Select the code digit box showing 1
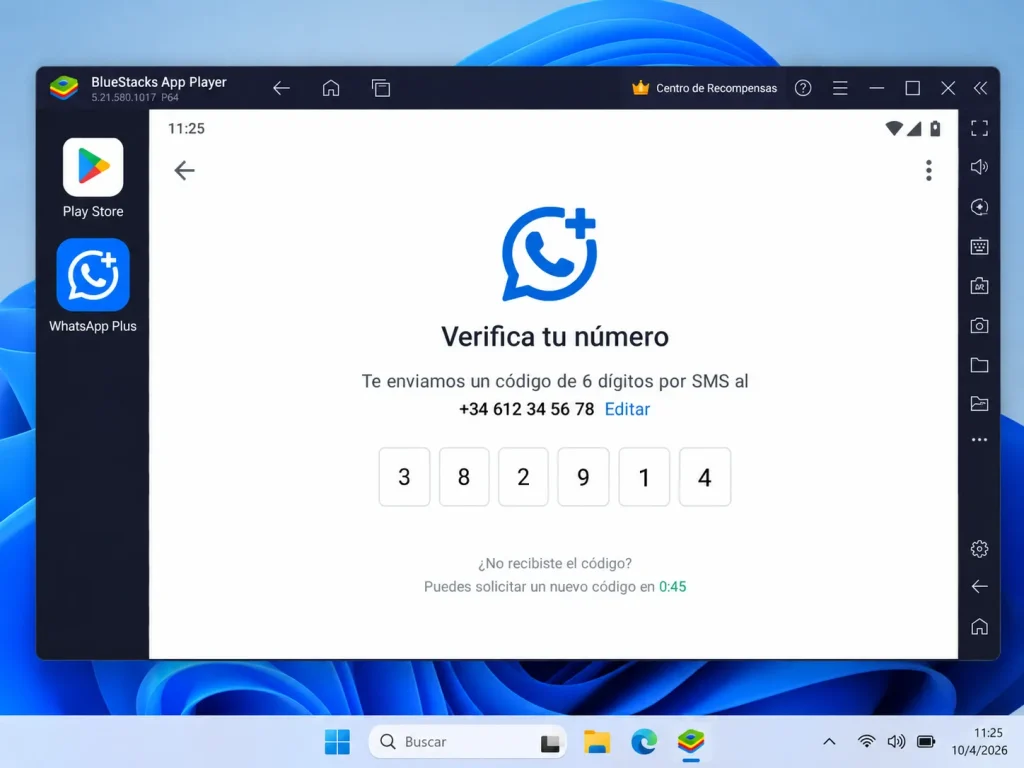Viewport: 1024px width, 768px height. [x=644, y=477]
